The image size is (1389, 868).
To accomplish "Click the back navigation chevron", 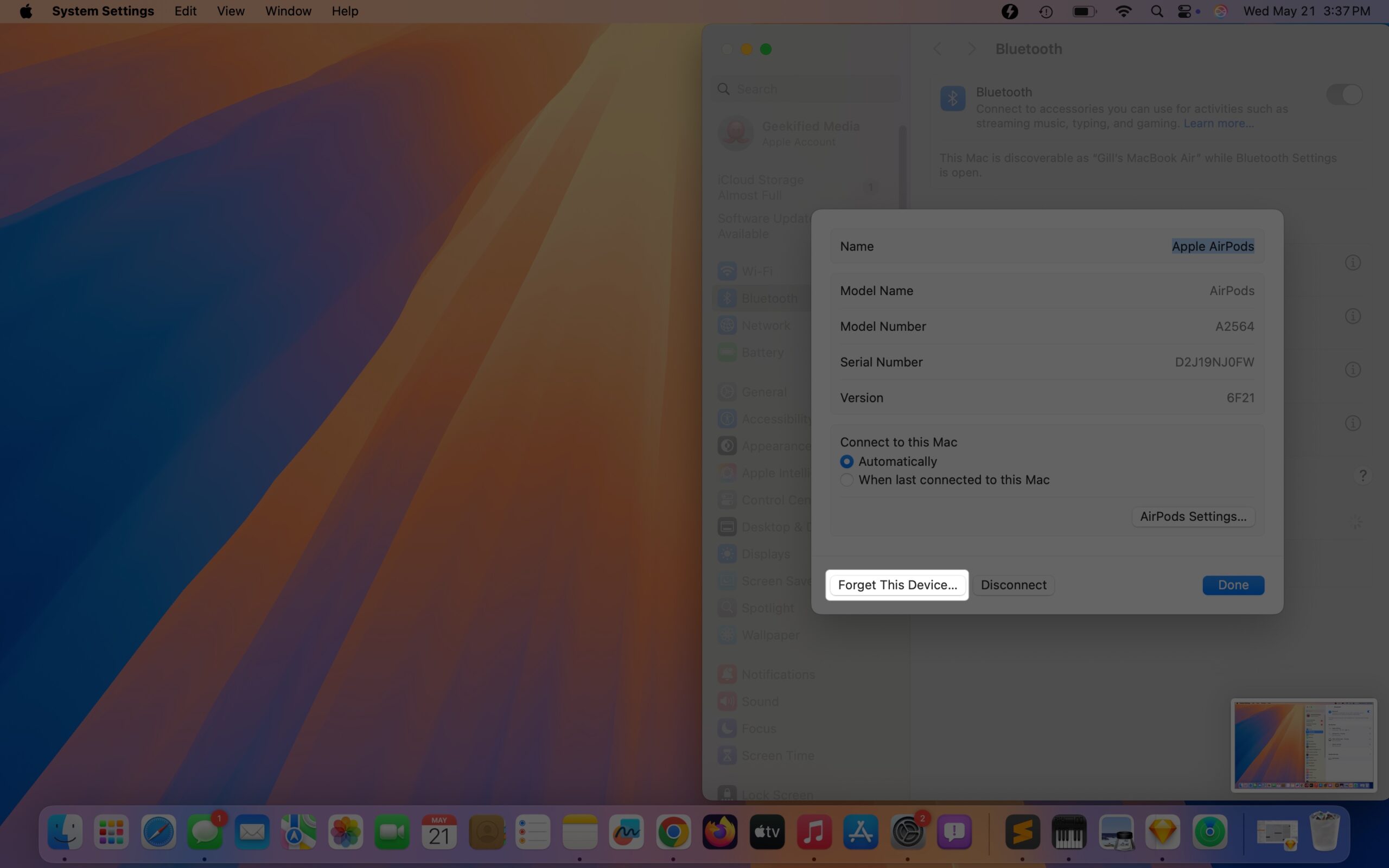I will (x=938, y=49).
